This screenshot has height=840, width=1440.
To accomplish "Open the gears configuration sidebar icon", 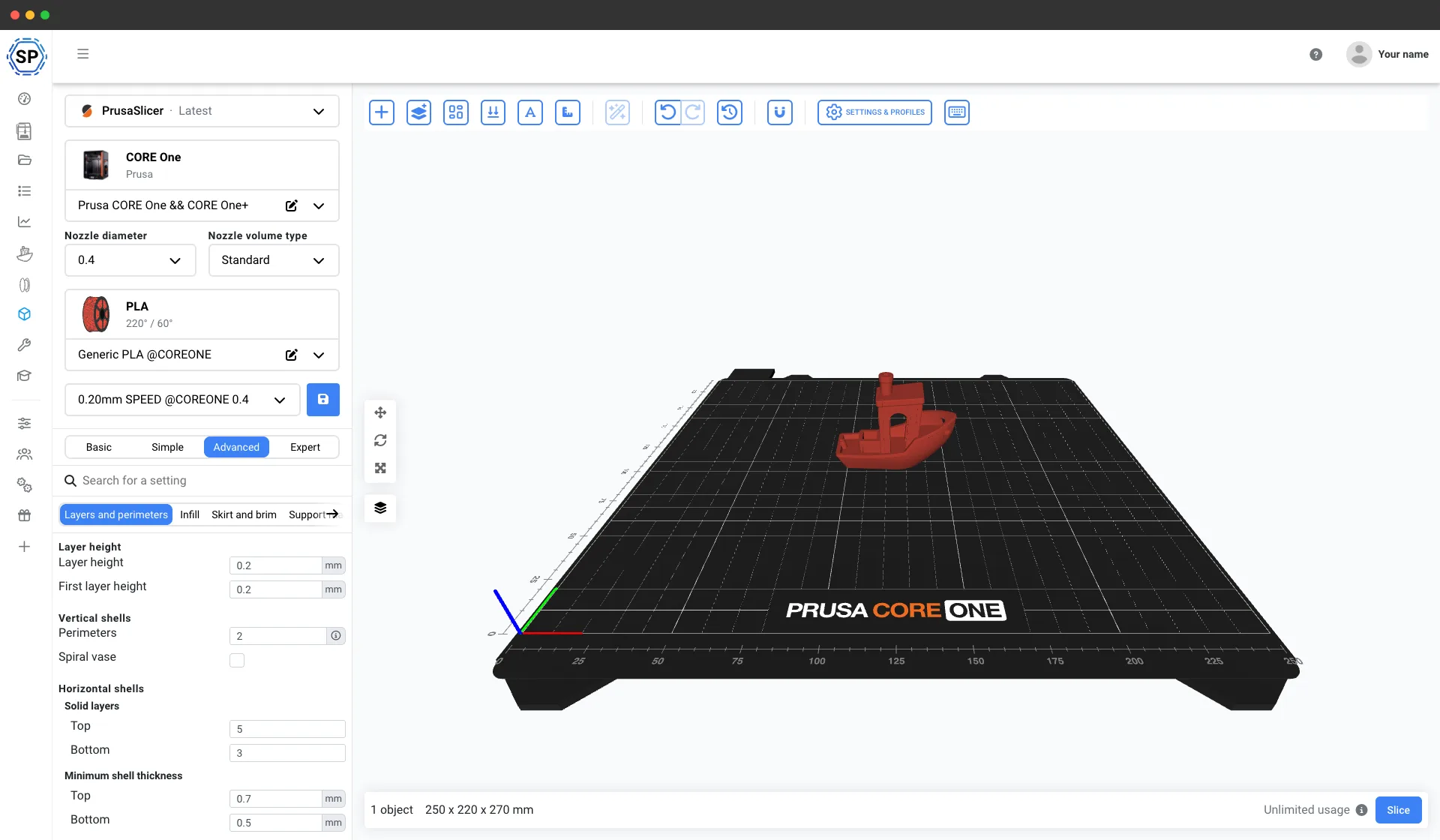I will pyautogui.click(x=24, y=485).
